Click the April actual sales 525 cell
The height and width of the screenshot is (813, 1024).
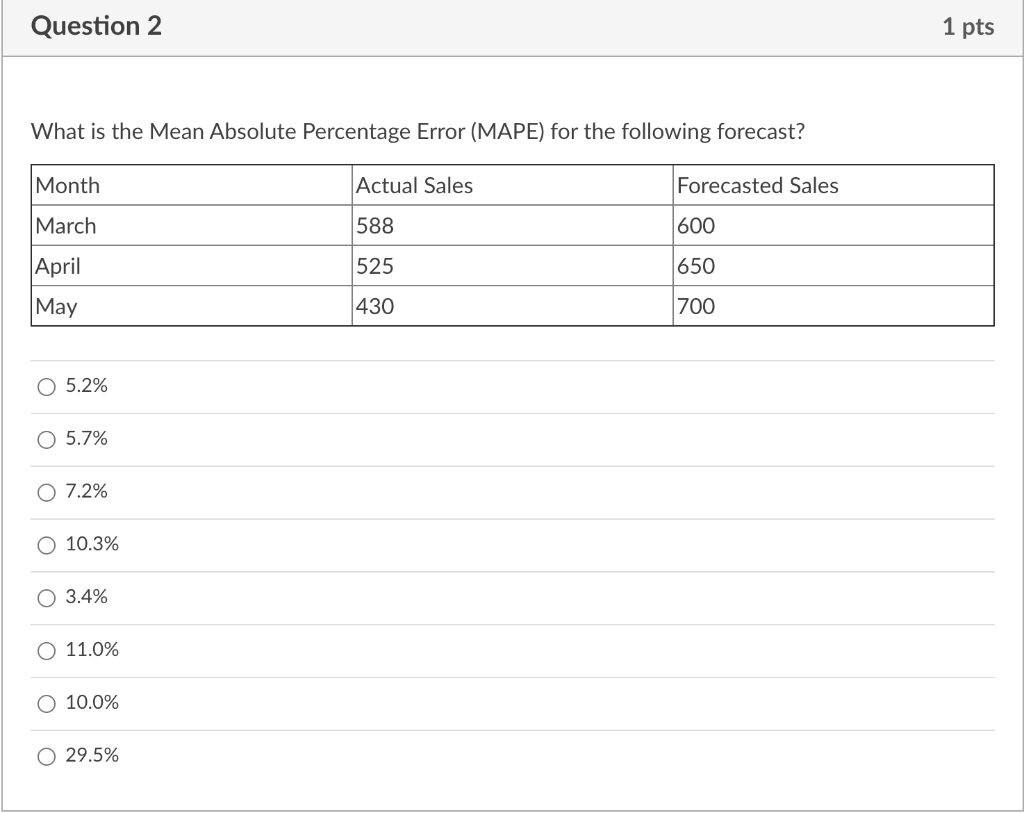click(x=375, y=266)
